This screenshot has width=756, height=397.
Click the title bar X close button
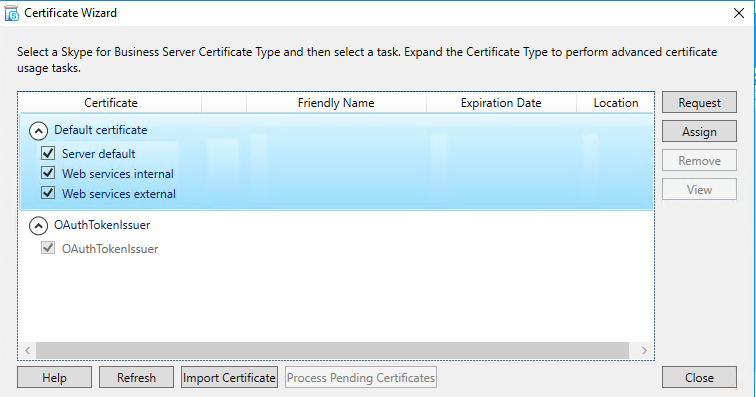[x=739, y=13]
